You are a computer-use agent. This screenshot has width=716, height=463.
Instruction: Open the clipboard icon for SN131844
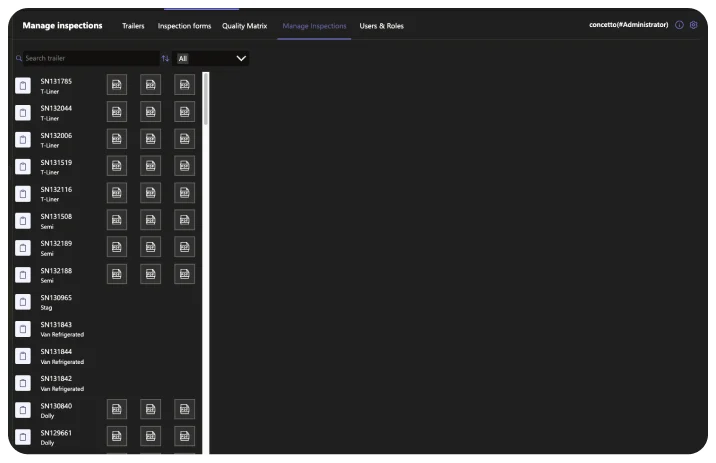pos(23,356)
